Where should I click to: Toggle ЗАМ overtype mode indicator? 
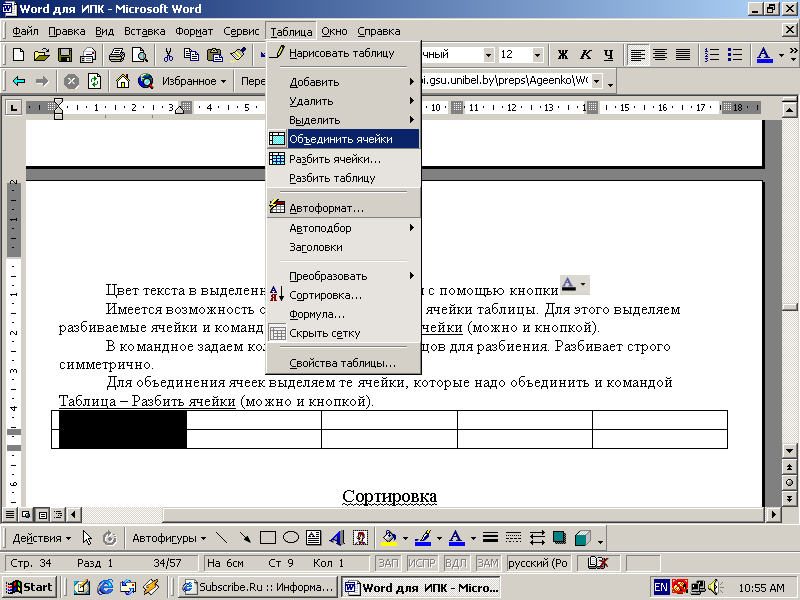[487, 563]
